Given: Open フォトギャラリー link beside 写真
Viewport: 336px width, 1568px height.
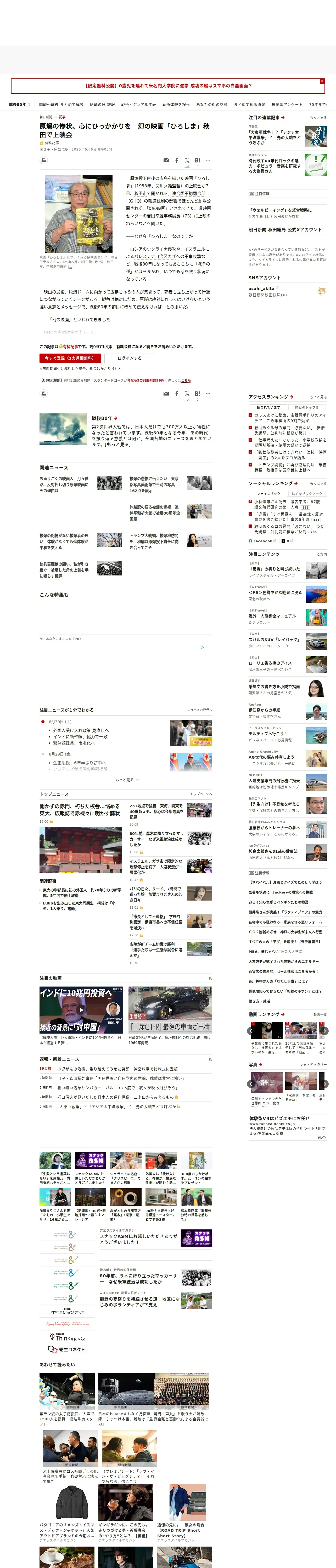Looking at the screenshot, I should tap(313, 1065).
